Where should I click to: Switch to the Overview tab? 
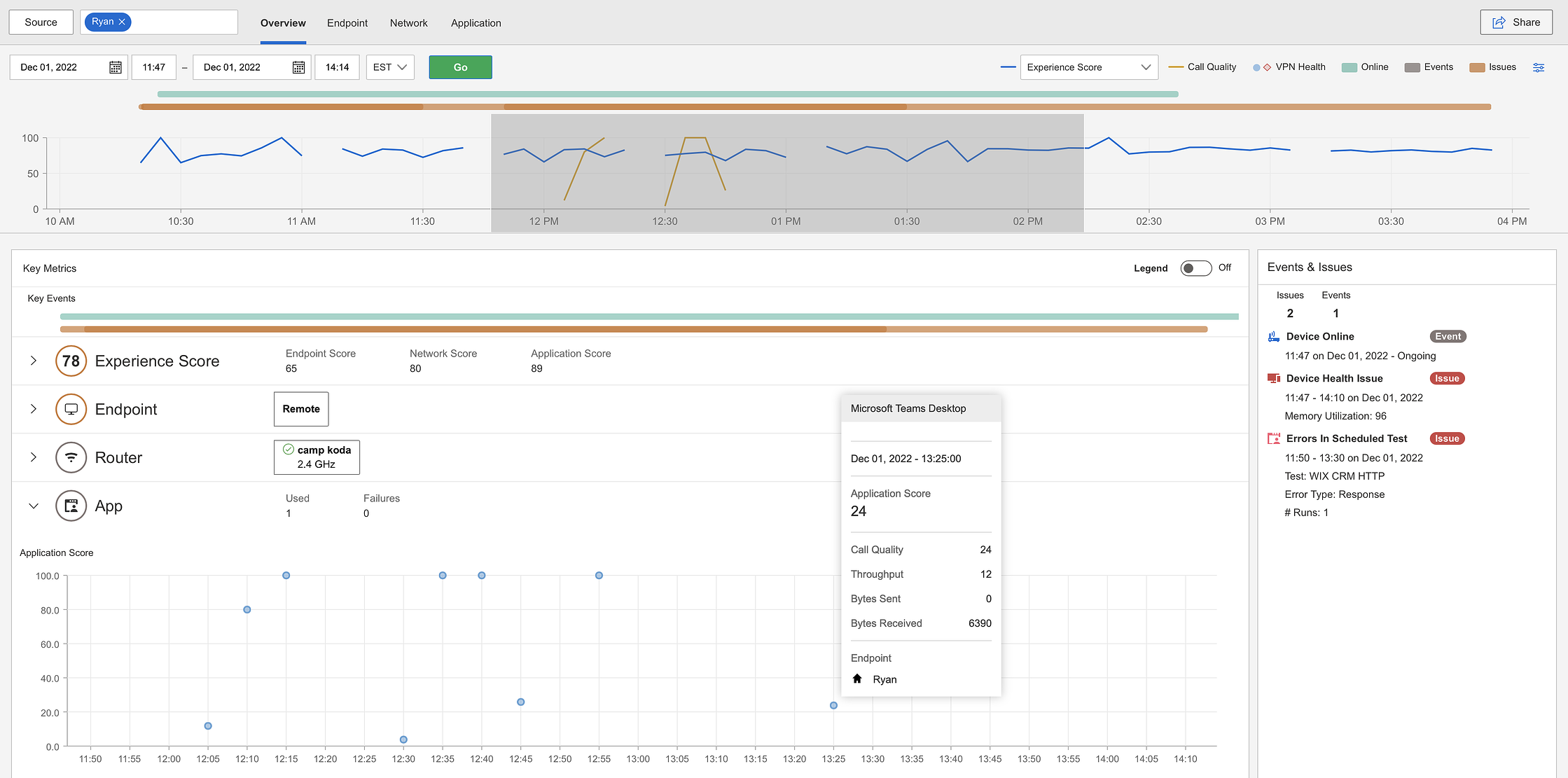283,23
